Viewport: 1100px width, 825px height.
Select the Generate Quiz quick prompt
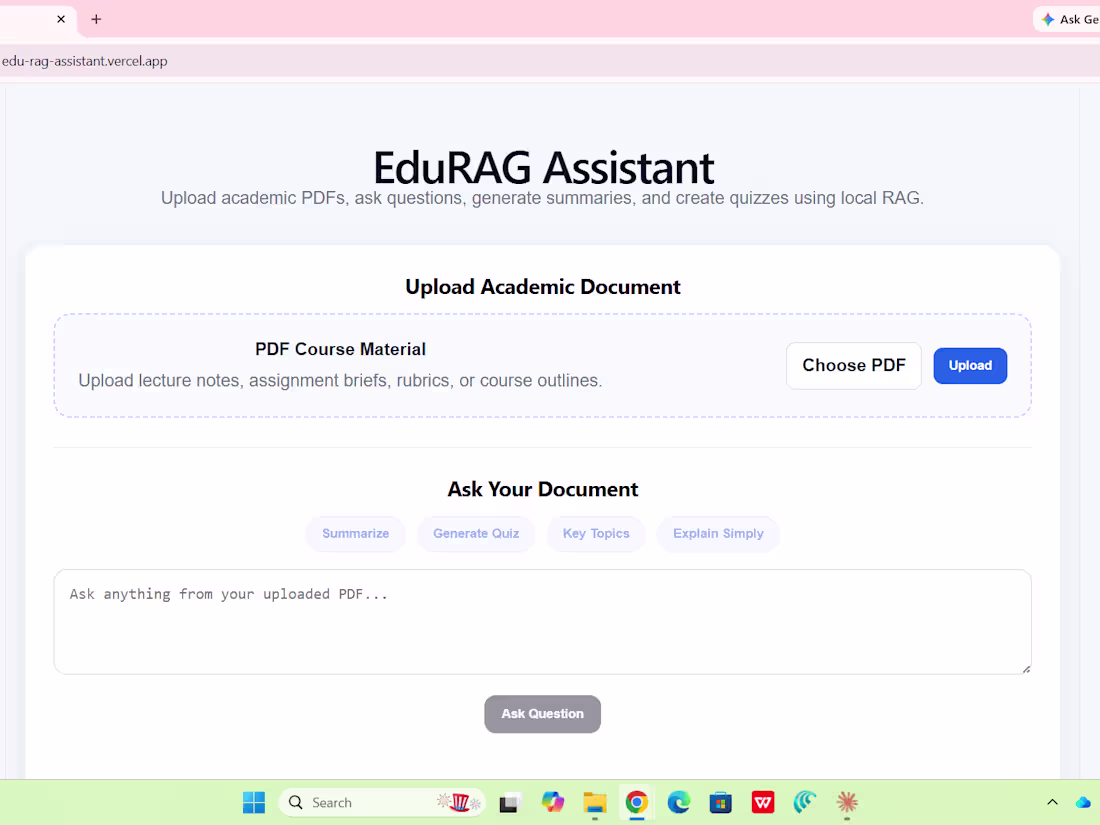click(476, 534)
